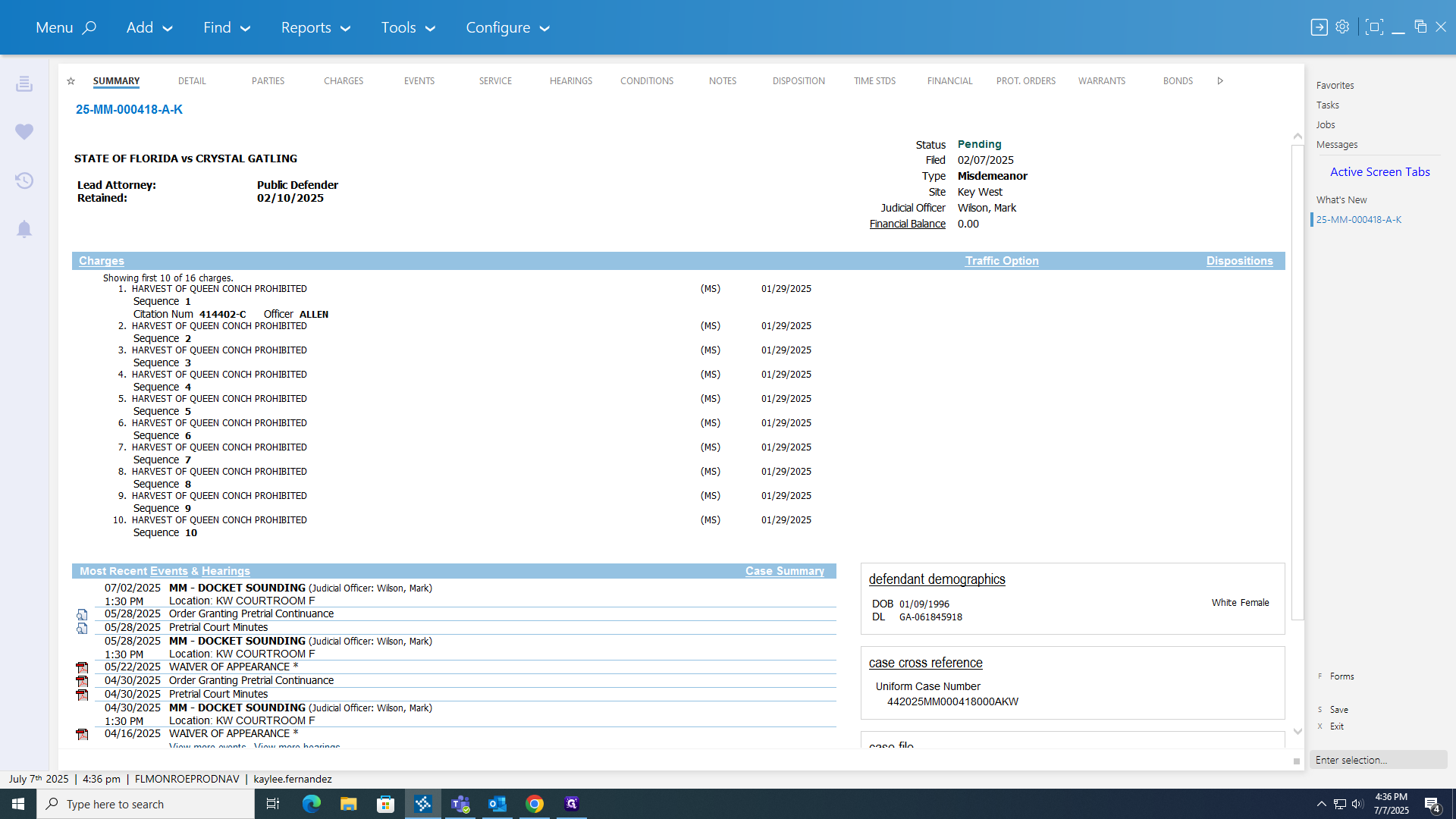Click the menu search magnifier icon
This screenshot has width=1456, height=819.
[x=89, y=27]
